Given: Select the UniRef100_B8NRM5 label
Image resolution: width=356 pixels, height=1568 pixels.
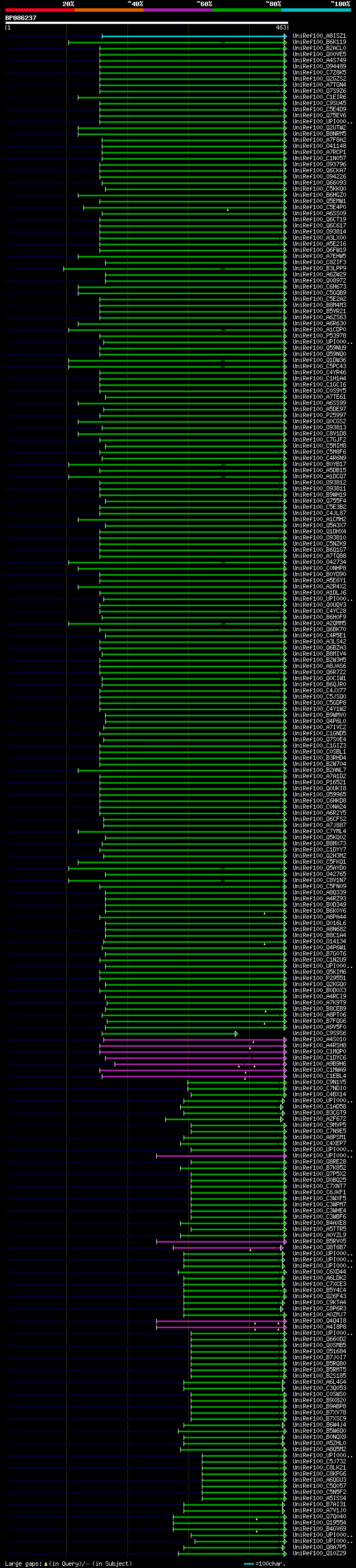Looking at the screenshot, I should (319, 135).
